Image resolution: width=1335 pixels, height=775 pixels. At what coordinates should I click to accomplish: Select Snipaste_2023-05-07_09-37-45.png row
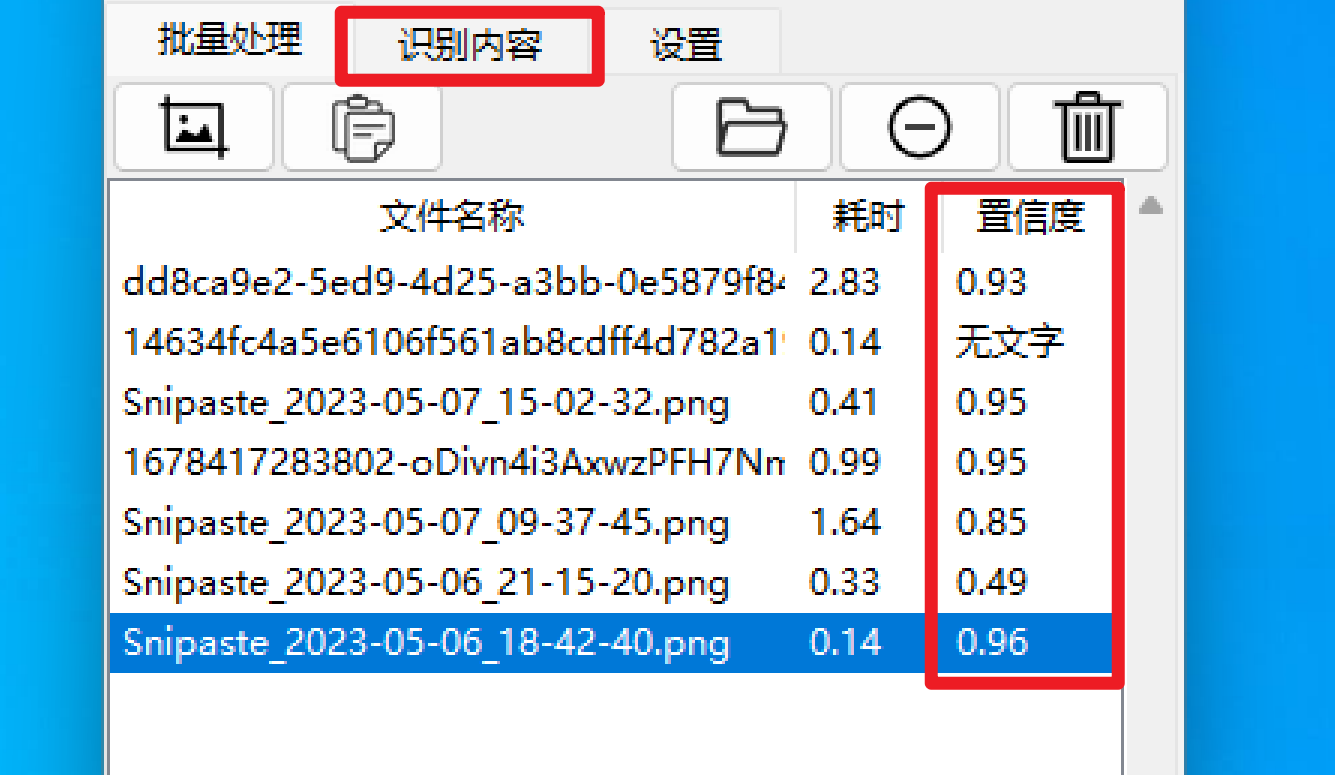611,522
